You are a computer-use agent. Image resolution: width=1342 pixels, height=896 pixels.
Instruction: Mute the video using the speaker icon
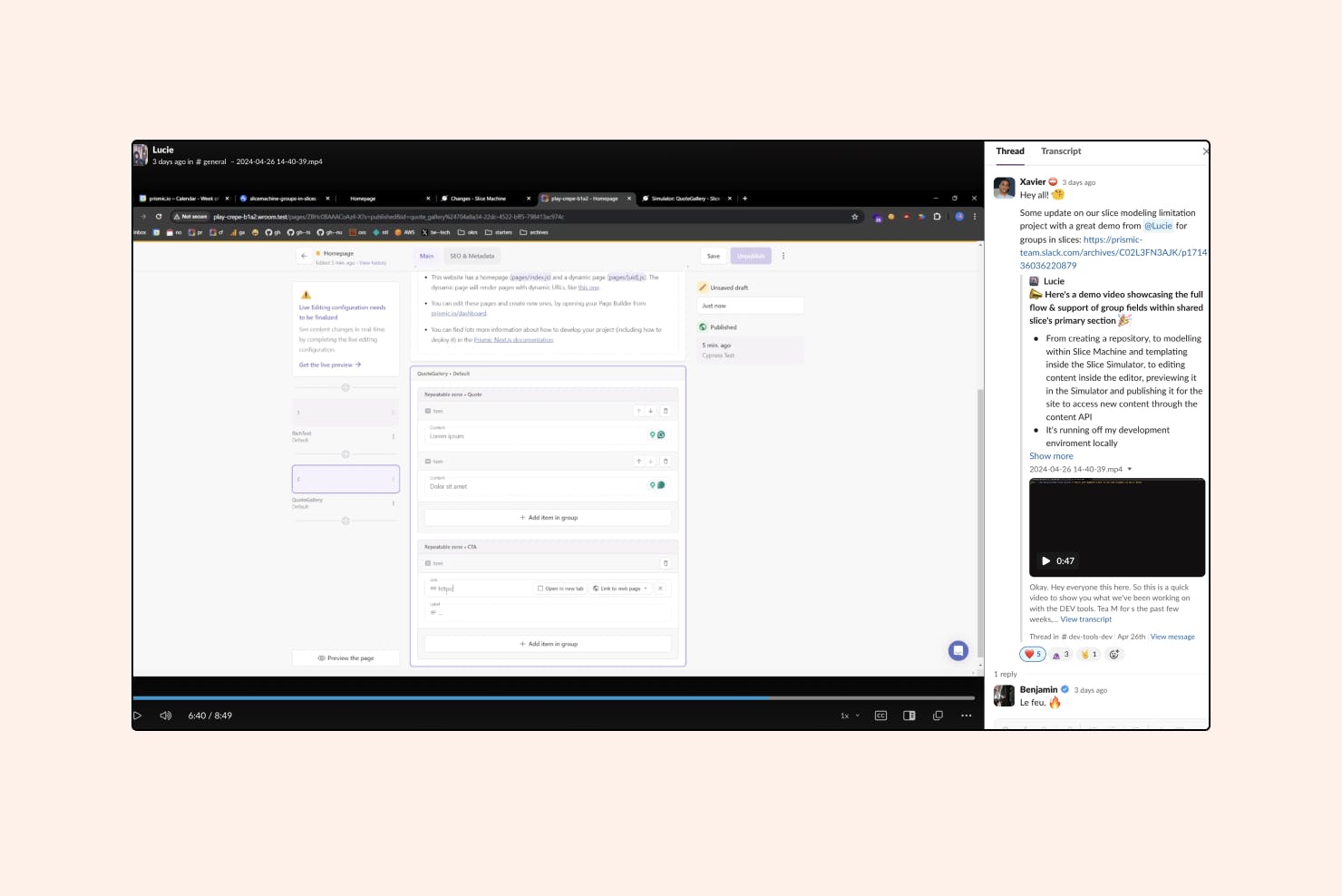tap(166, 716)
